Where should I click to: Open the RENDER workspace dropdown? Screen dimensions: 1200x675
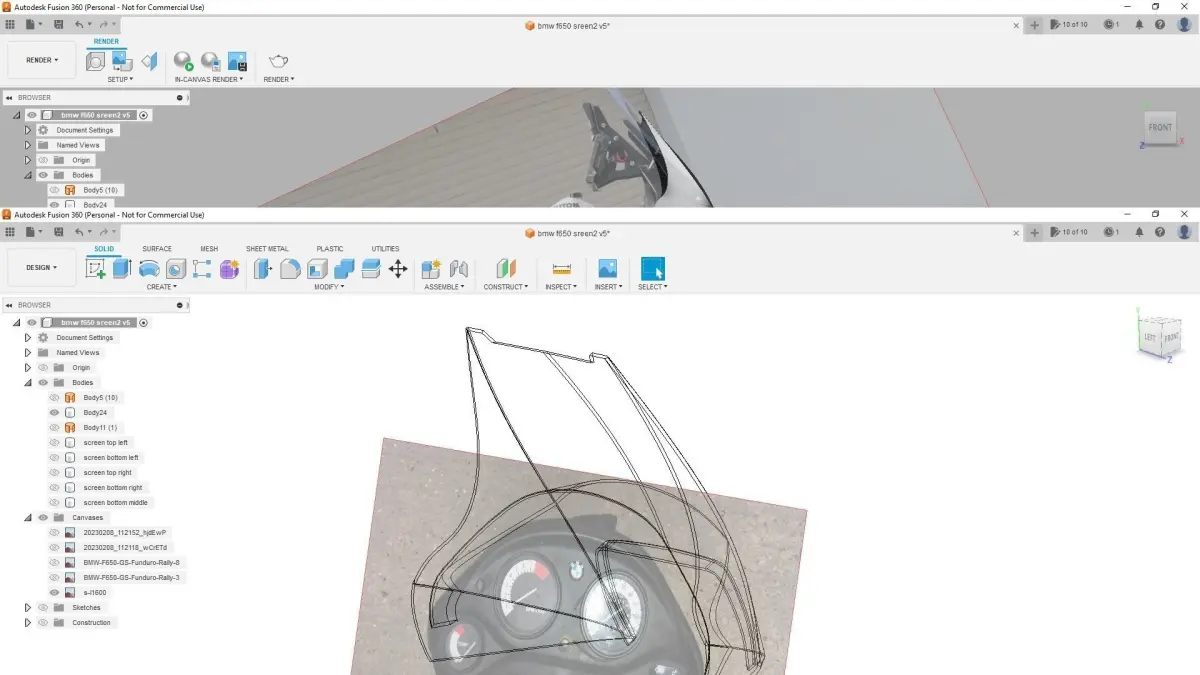tap(42, 60)
